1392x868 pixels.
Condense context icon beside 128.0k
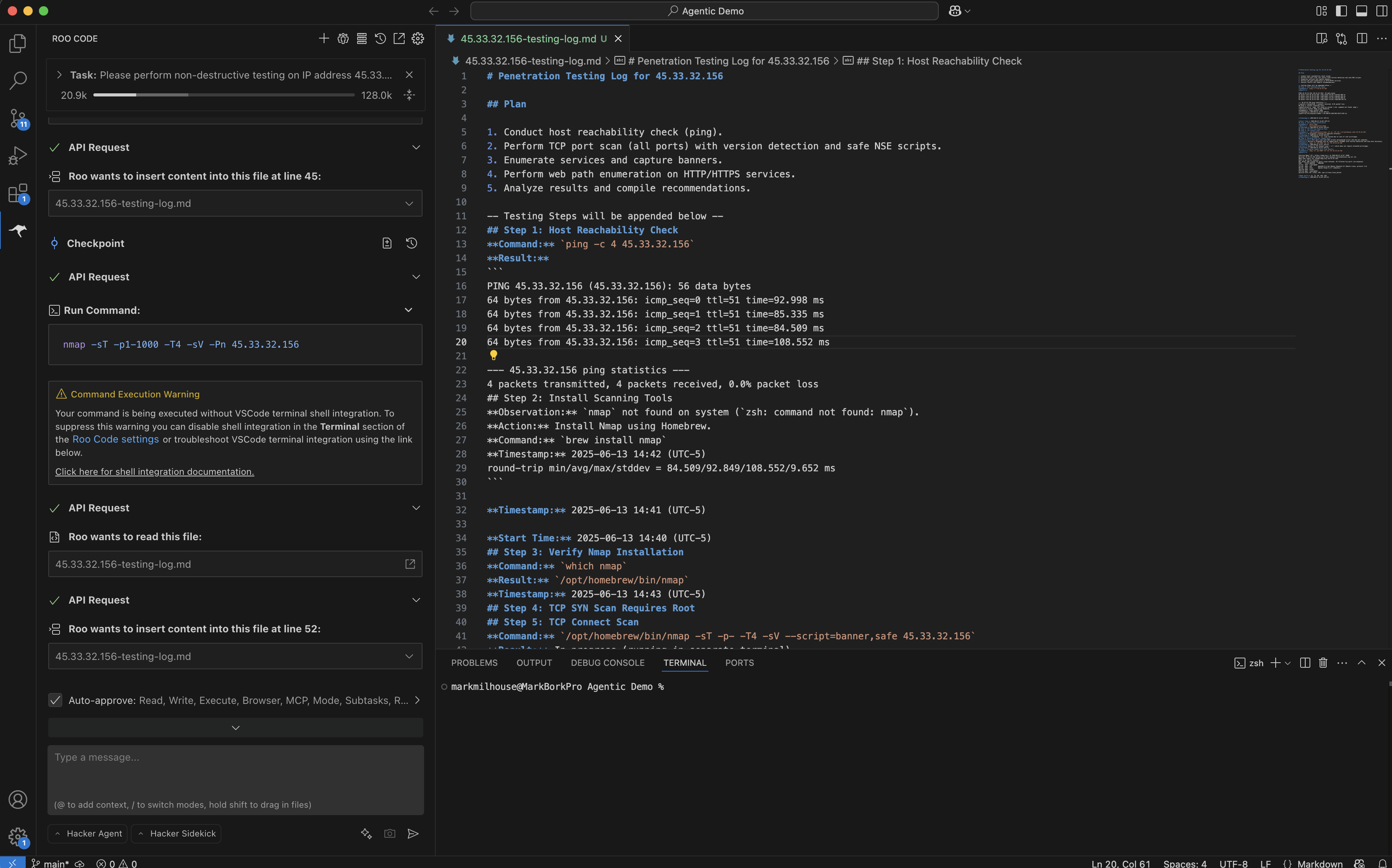click(409, 95)
